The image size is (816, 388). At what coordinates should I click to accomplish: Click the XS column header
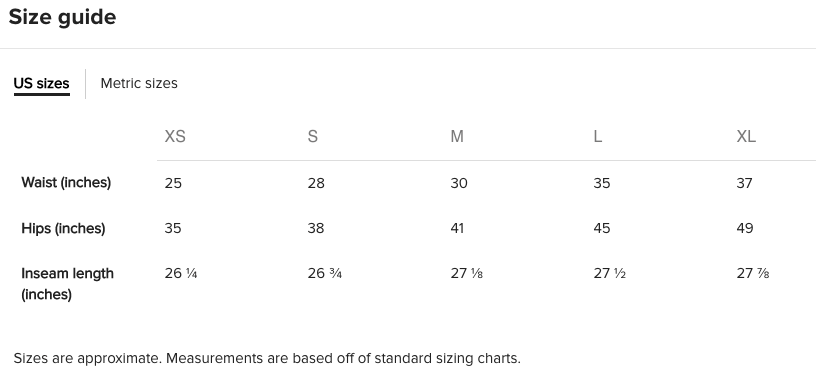175,136
